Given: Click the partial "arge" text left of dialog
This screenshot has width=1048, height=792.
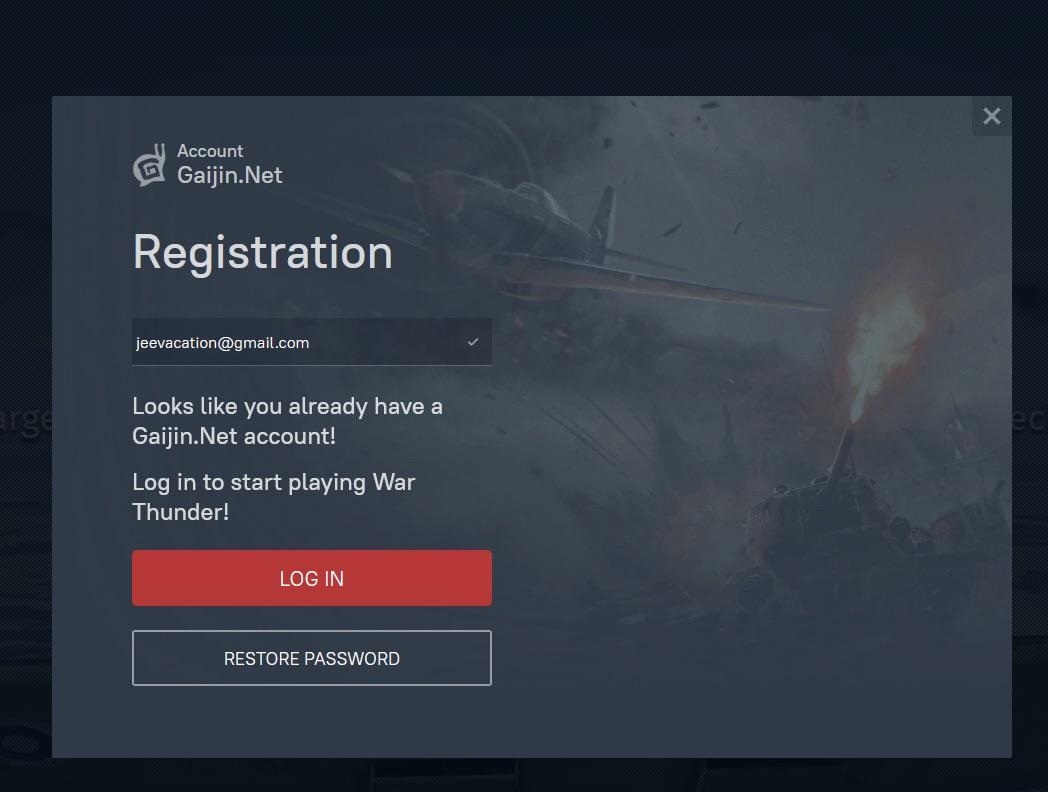Looking at the screenshot, I should coord(25,421).
